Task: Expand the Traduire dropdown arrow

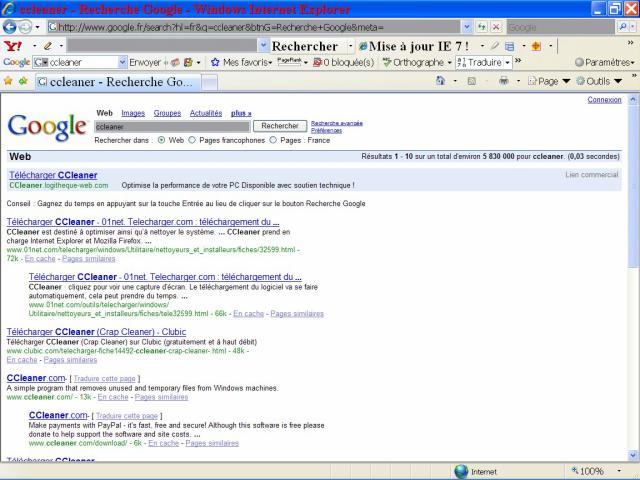Action: 507,63
